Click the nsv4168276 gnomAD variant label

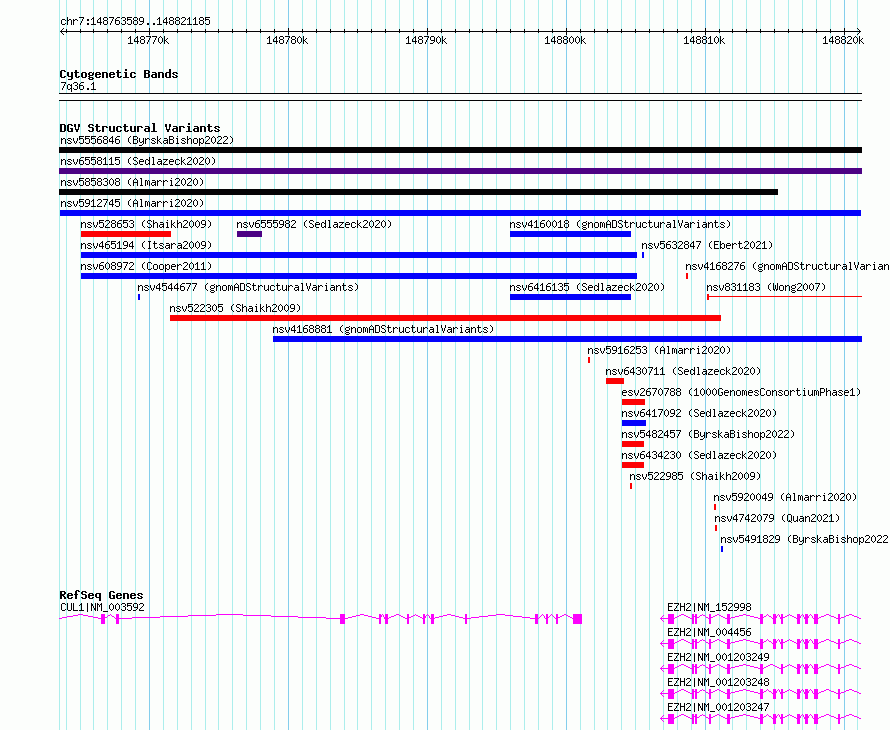pos(787,266)
